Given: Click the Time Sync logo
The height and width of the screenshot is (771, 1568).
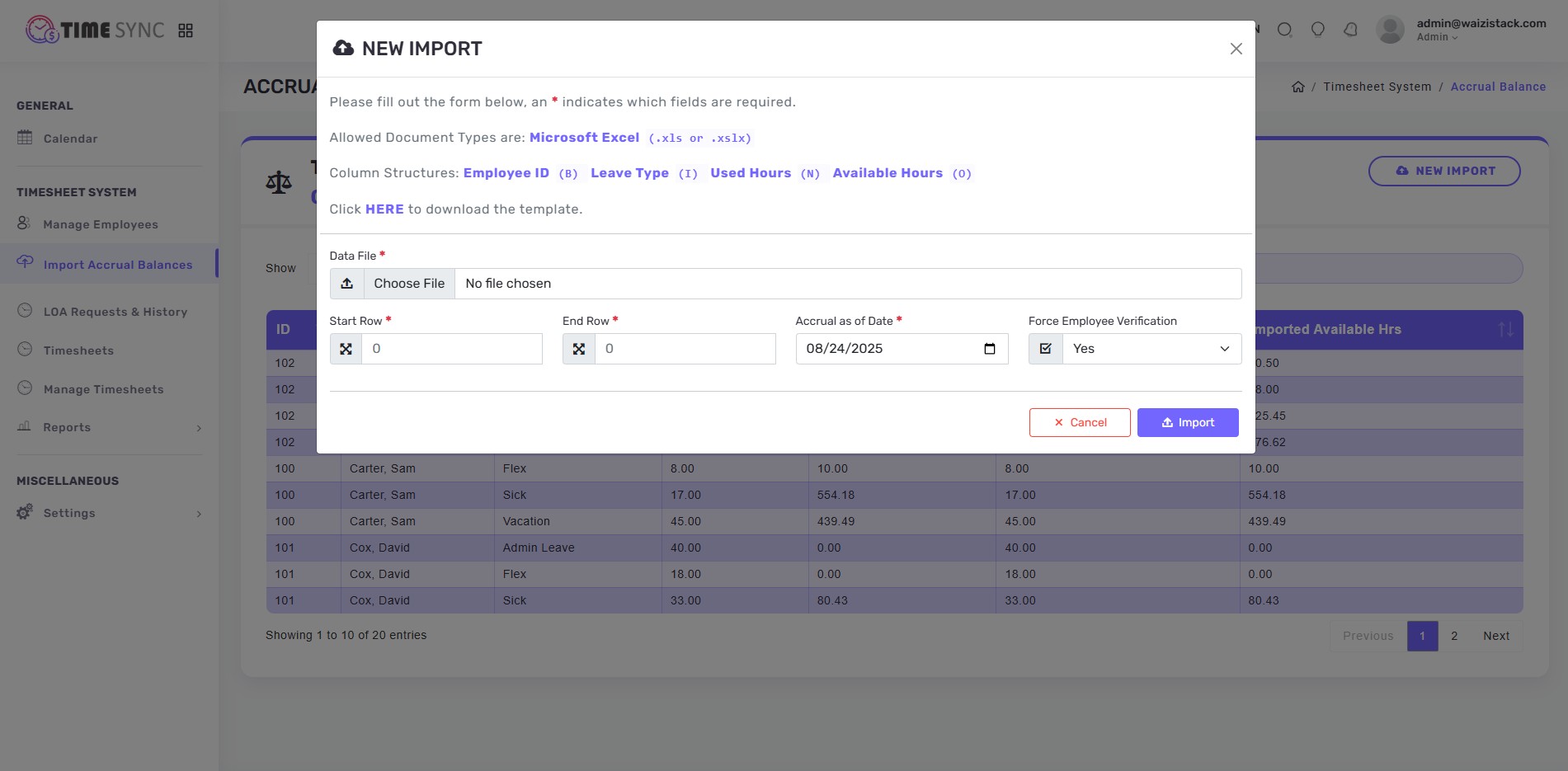Looking at the screenshot, I should point(95,30).
